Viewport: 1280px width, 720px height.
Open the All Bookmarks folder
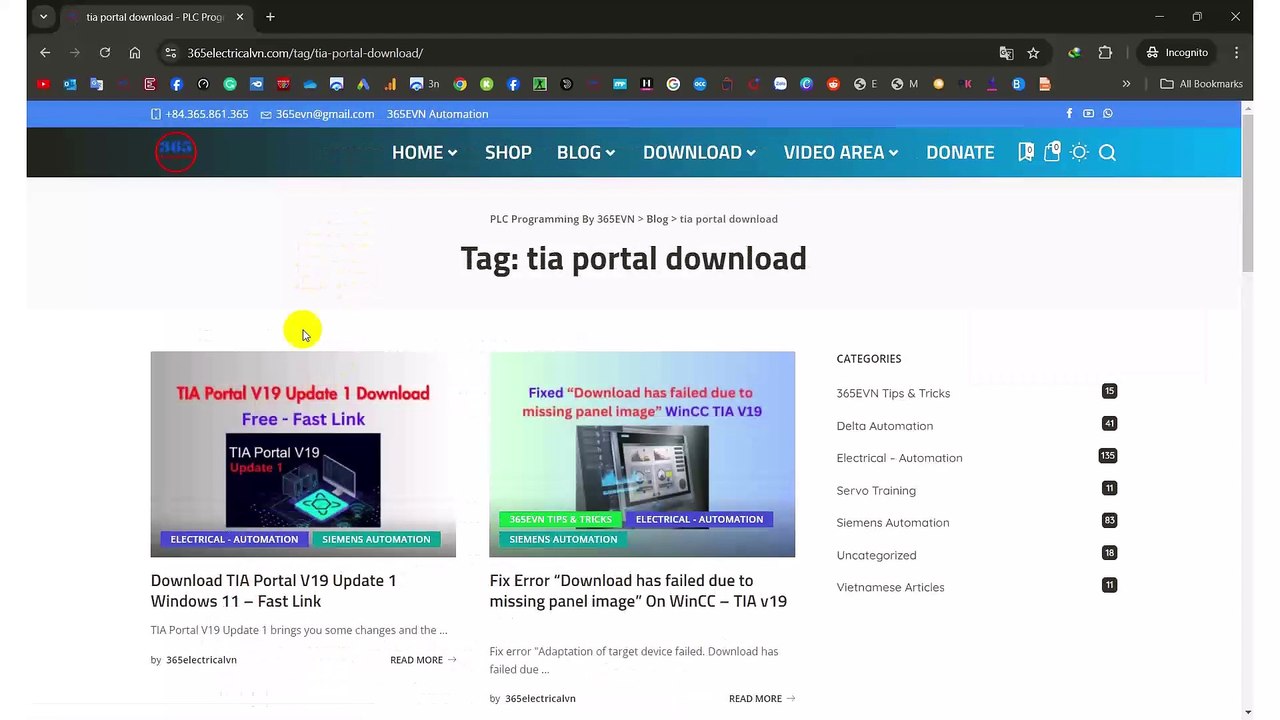pyautogui.click(x=1201, y=84)
